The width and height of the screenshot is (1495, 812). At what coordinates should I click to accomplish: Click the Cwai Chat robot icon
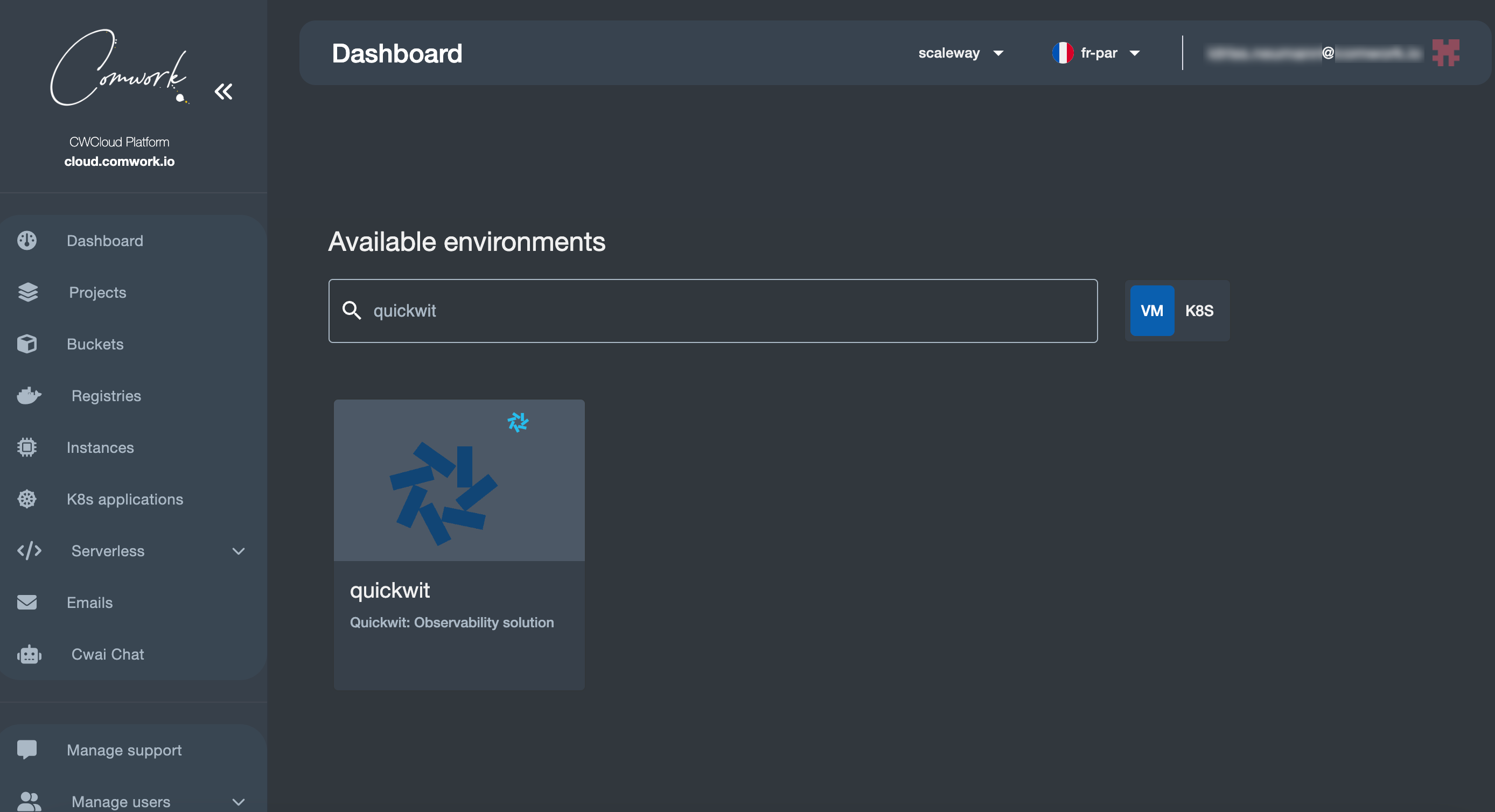pos(29,654)
